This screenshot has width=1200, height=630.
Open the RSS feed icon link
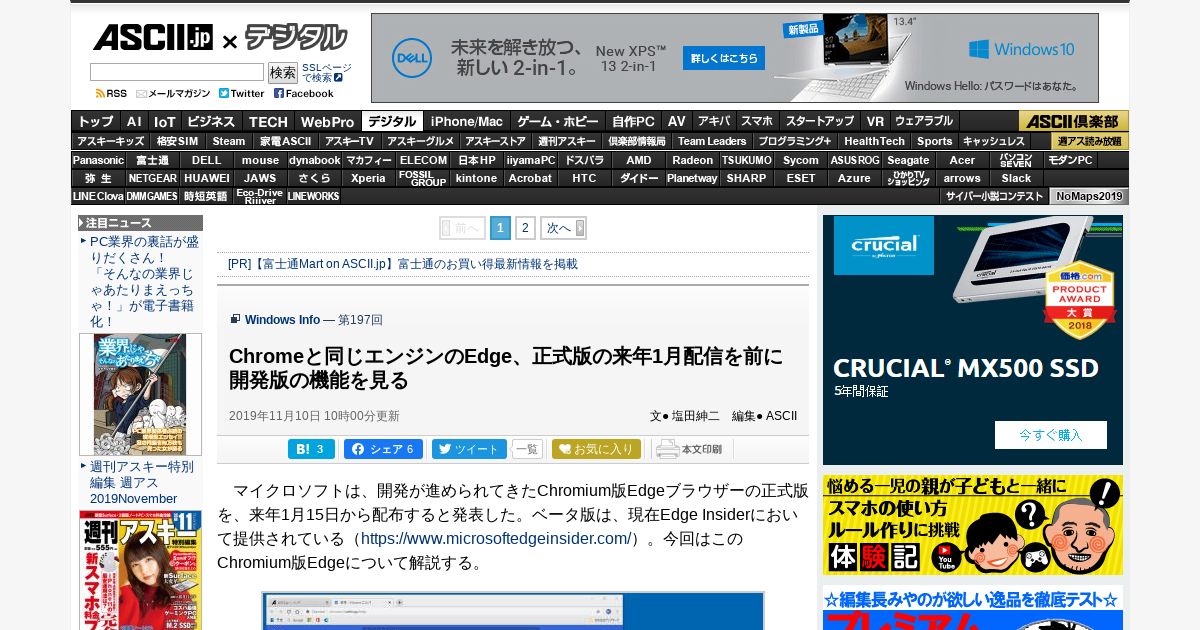click(111, 93)
